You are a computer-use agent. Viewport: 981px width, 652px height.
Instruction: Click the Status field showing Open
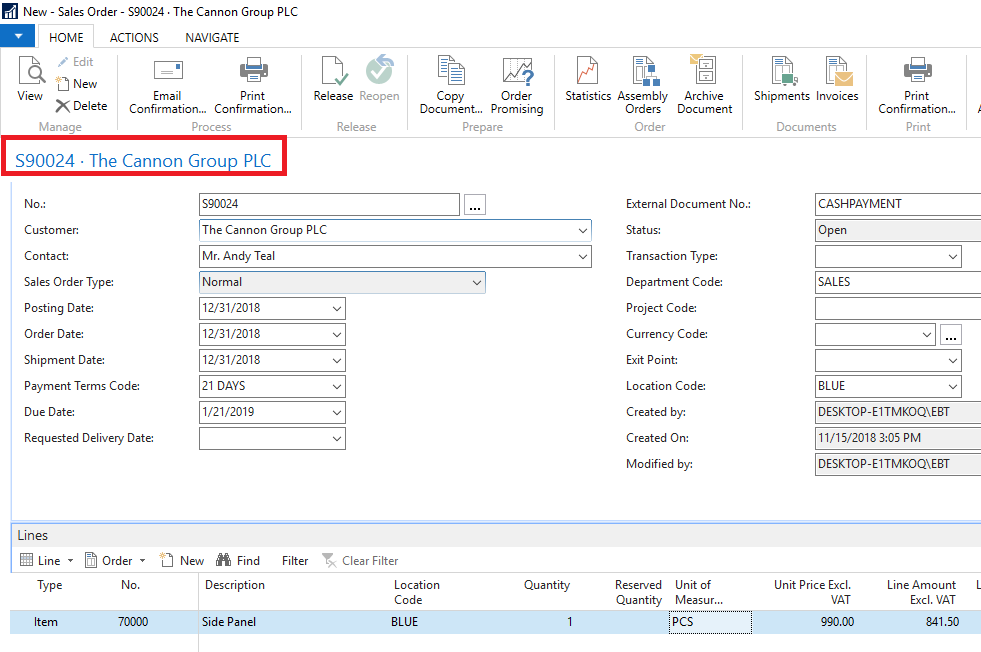tap(898, 230)
